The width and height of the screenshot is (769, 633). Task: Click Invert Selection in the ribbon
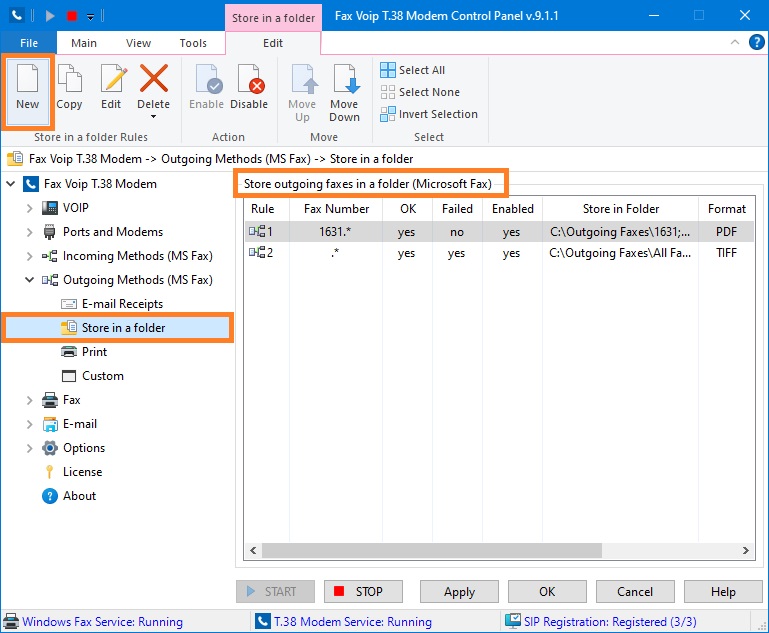(x=429, y=114)
